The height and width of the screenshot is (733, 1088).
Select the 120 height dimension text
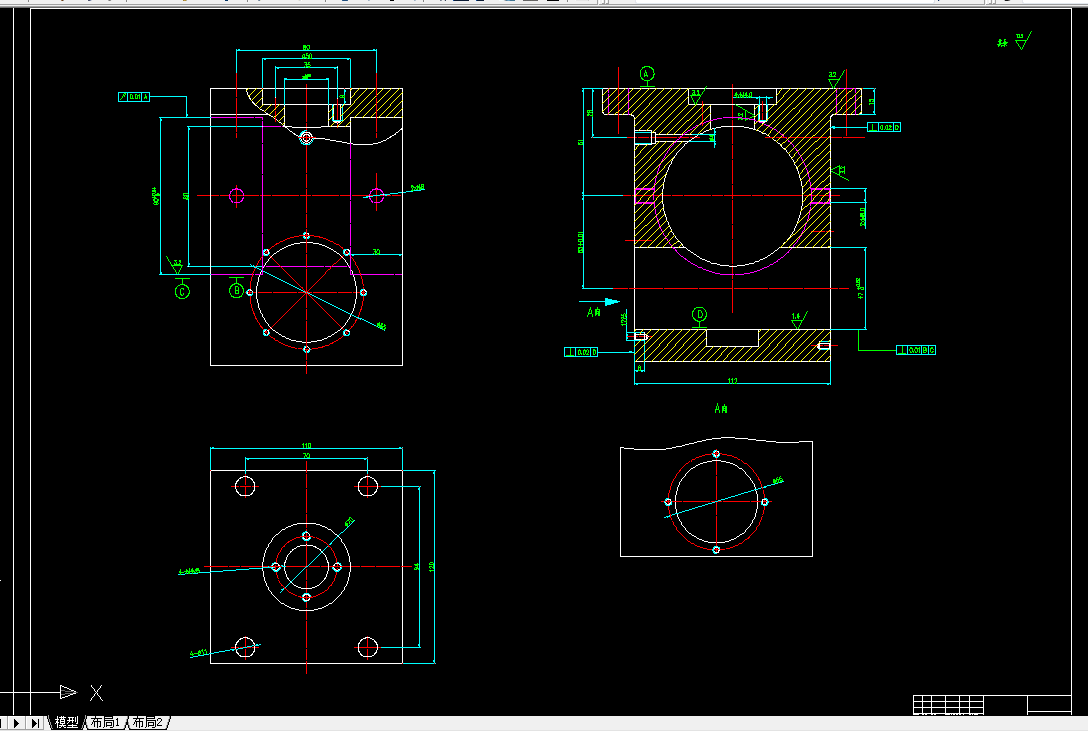tap(431, 566)
